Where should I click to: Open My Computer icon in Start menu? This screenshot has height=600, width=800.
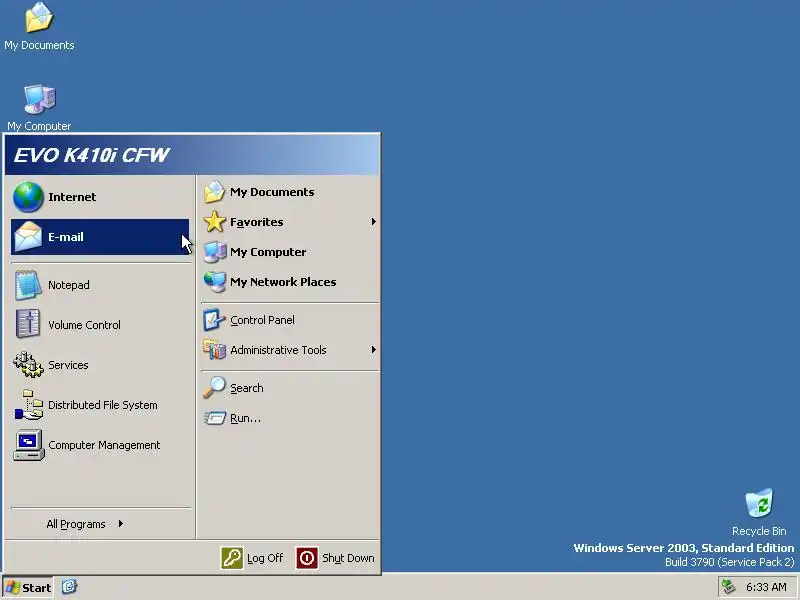pos(214,252)
